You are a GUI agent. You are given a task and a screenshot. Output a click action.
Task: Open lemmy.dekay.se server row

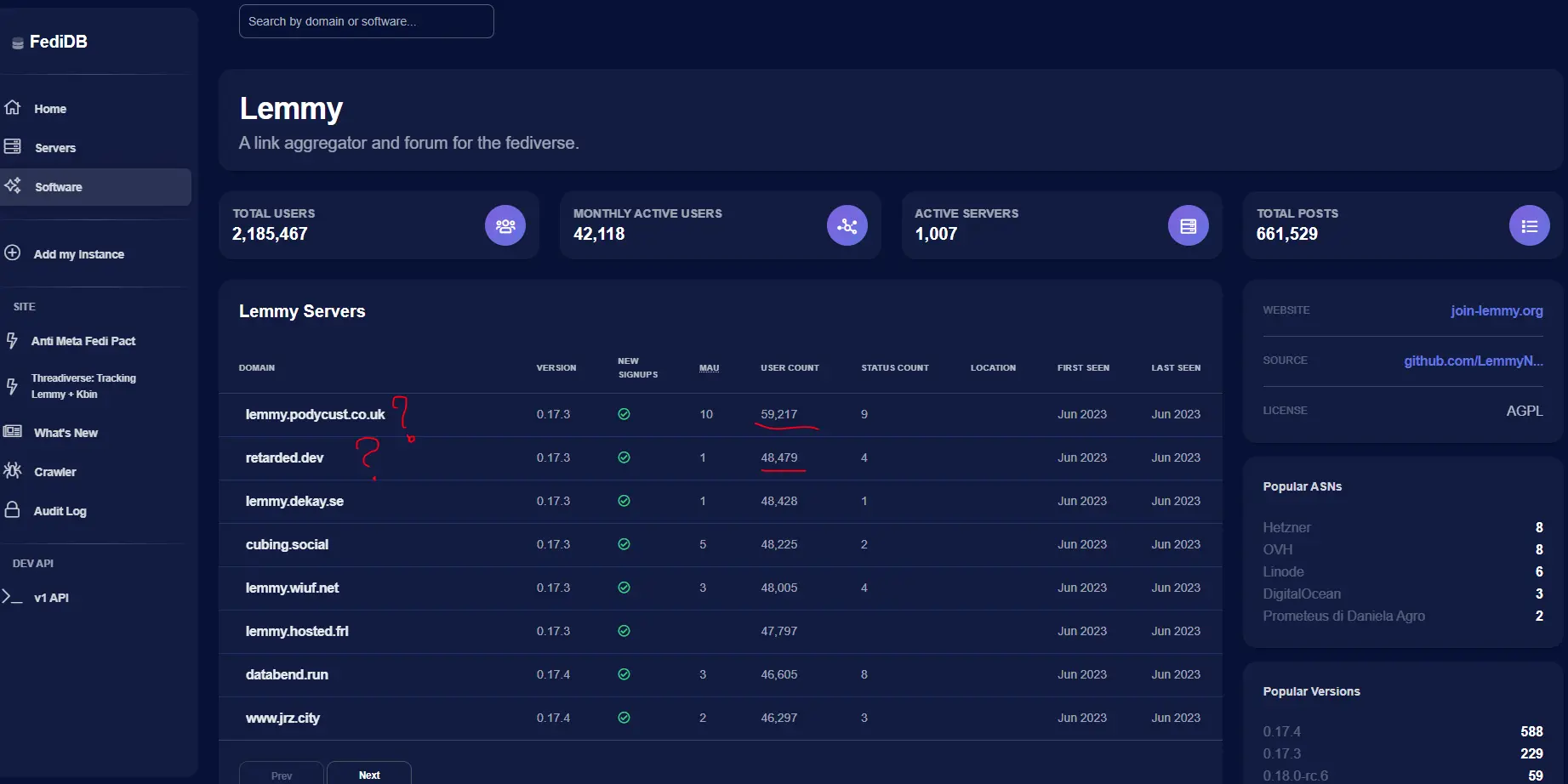coord(720,502)
